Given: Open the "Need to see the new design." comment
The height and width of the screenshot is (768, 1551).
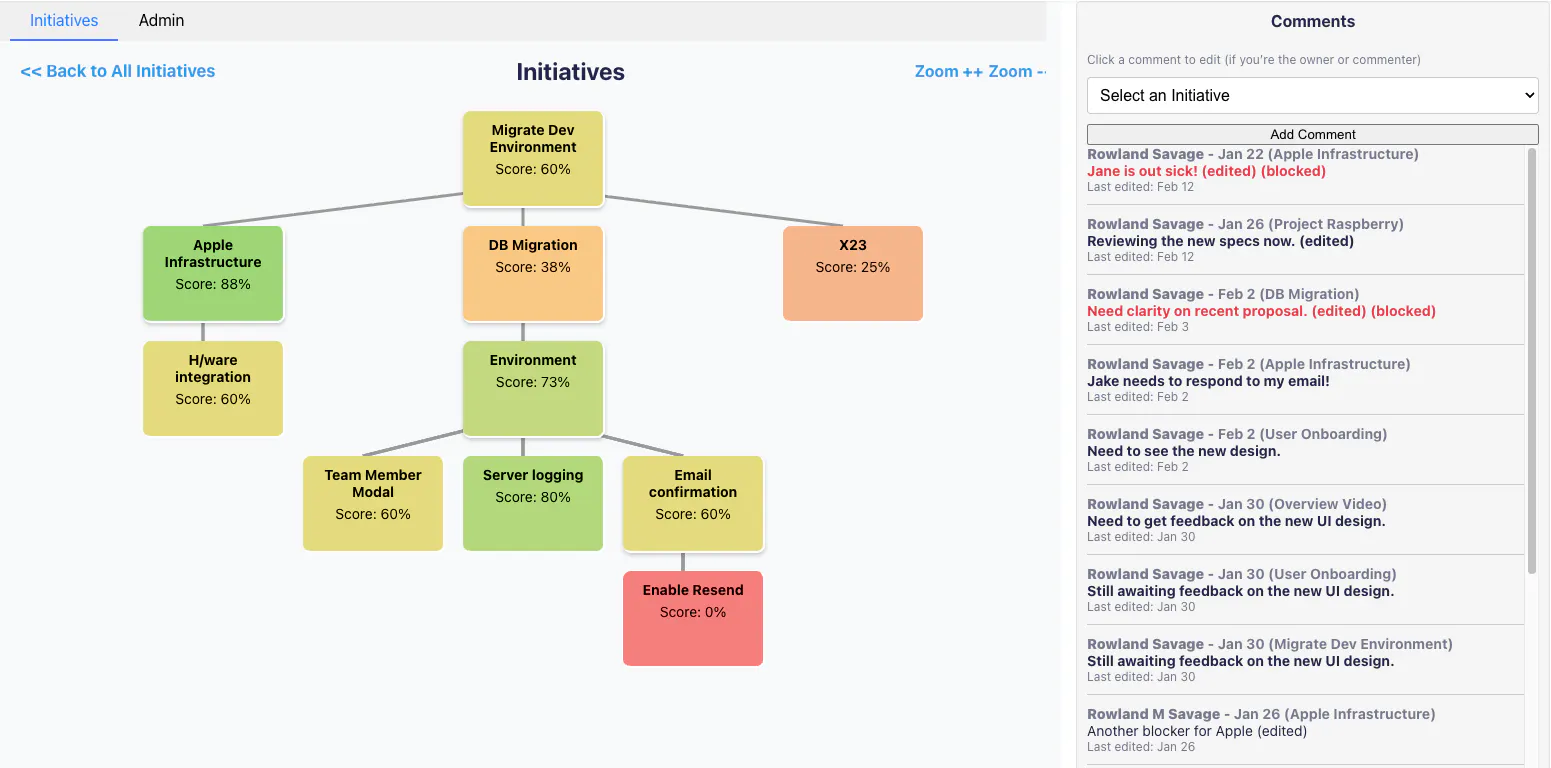Looking at the screenshot, I should [1305, 451].
